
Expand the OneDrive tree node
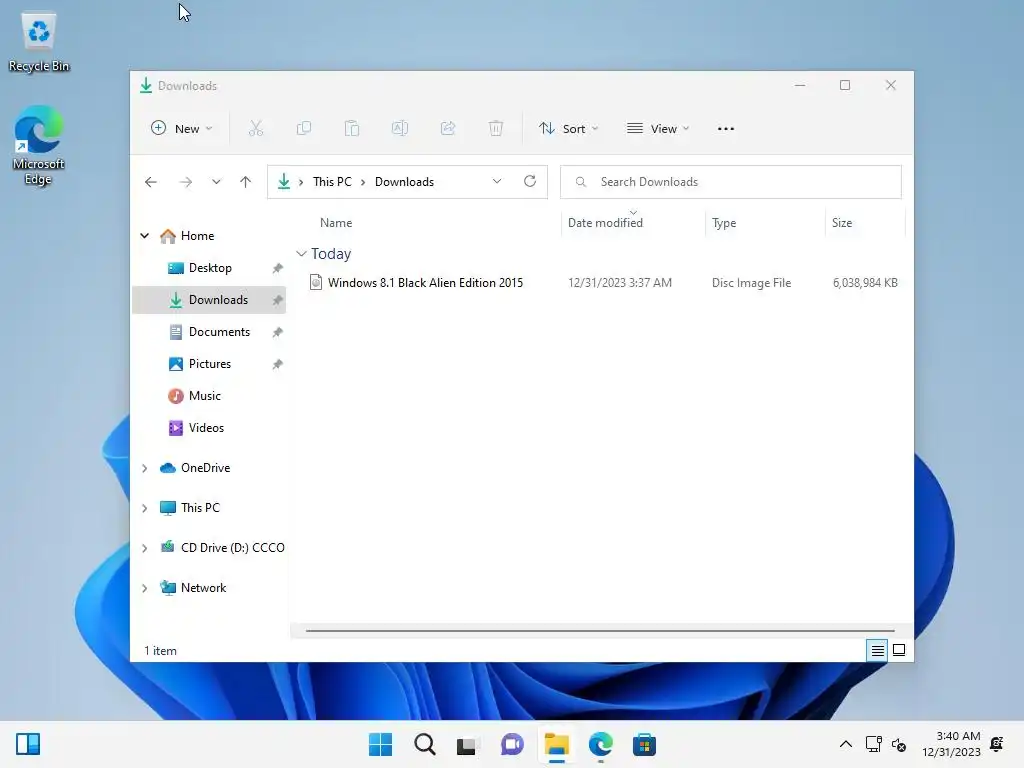pos(144,468)
